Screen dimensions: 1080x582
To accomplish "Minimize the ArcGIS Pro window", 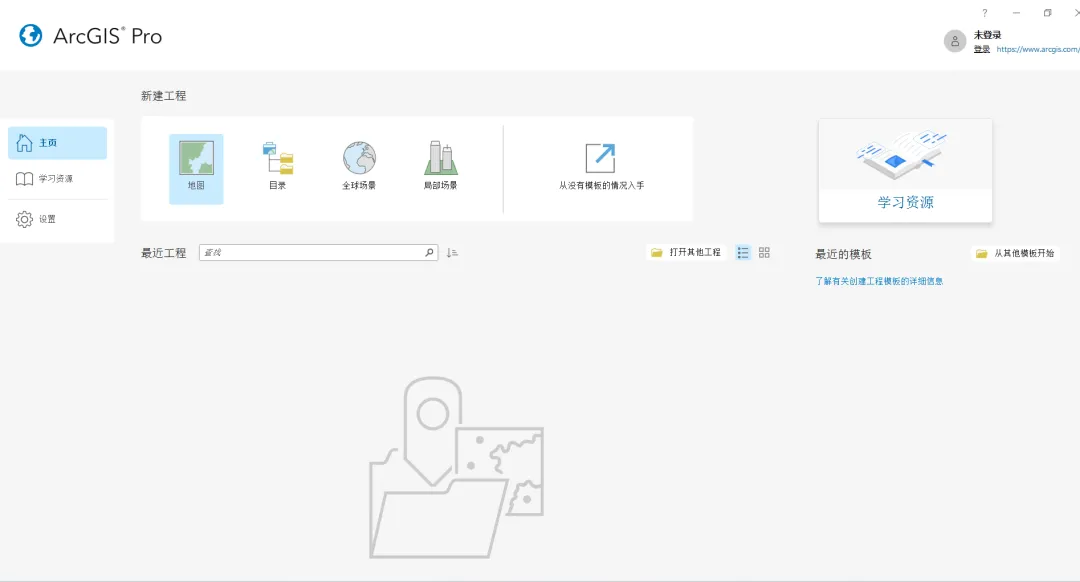I will click(x=1016, y=13).
